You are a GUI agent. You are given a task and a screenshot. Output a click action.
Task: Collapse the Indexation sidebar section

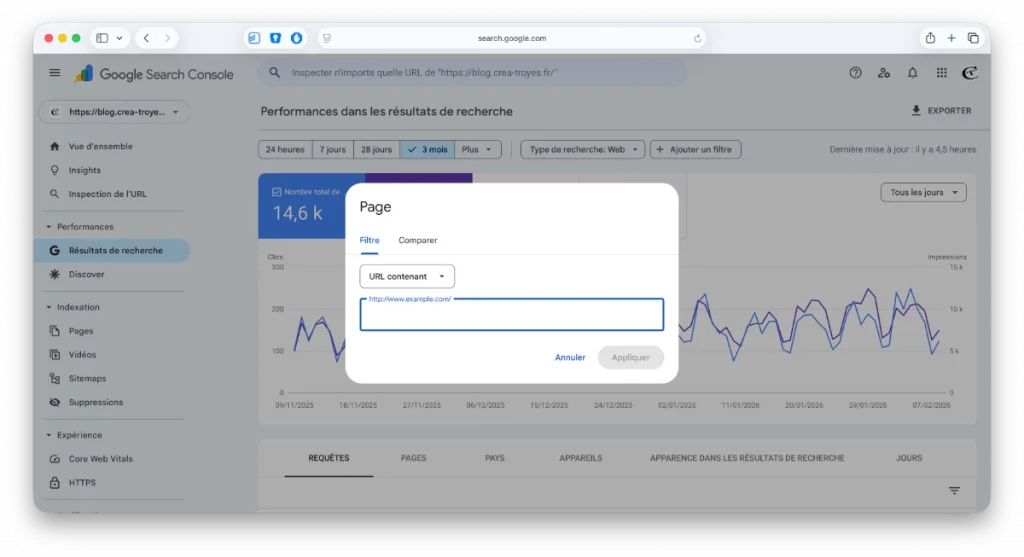click(x=48, y=307)
